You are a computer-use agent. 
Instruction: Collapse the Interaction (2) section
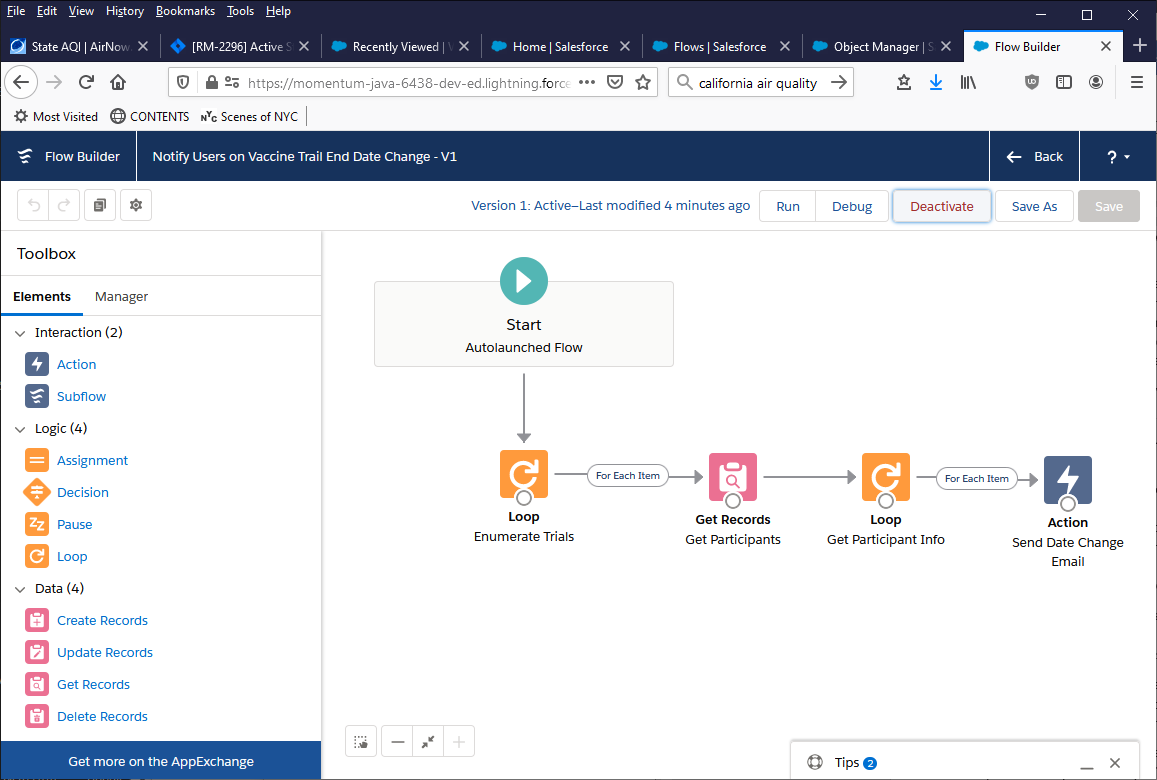[21, 333]
